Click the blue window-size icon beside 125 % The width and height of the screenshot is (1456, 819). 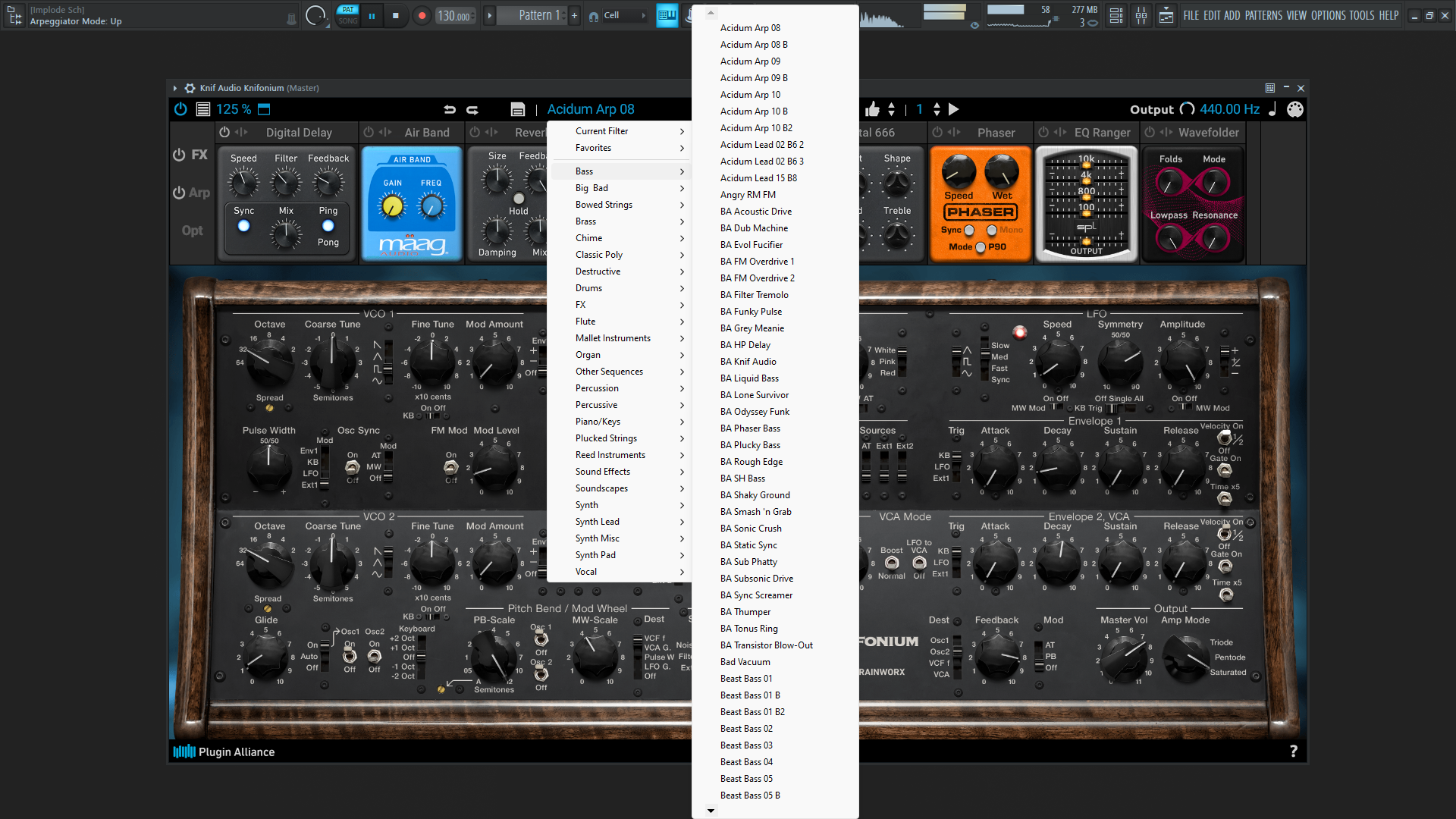[x=264, y=109]
